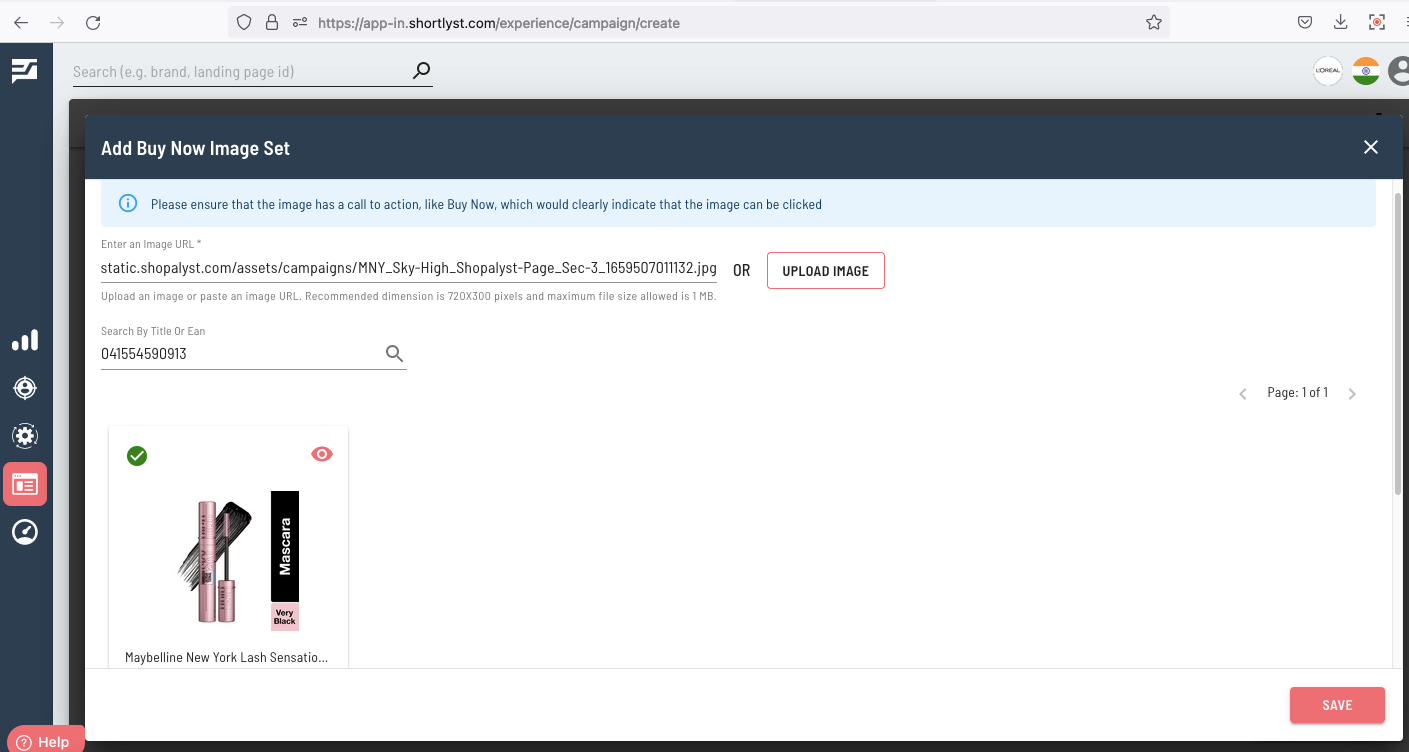
Task: Close the Add Buy Now Image Set dialog
Action: pyautogui.click(x=1370, y=147)
